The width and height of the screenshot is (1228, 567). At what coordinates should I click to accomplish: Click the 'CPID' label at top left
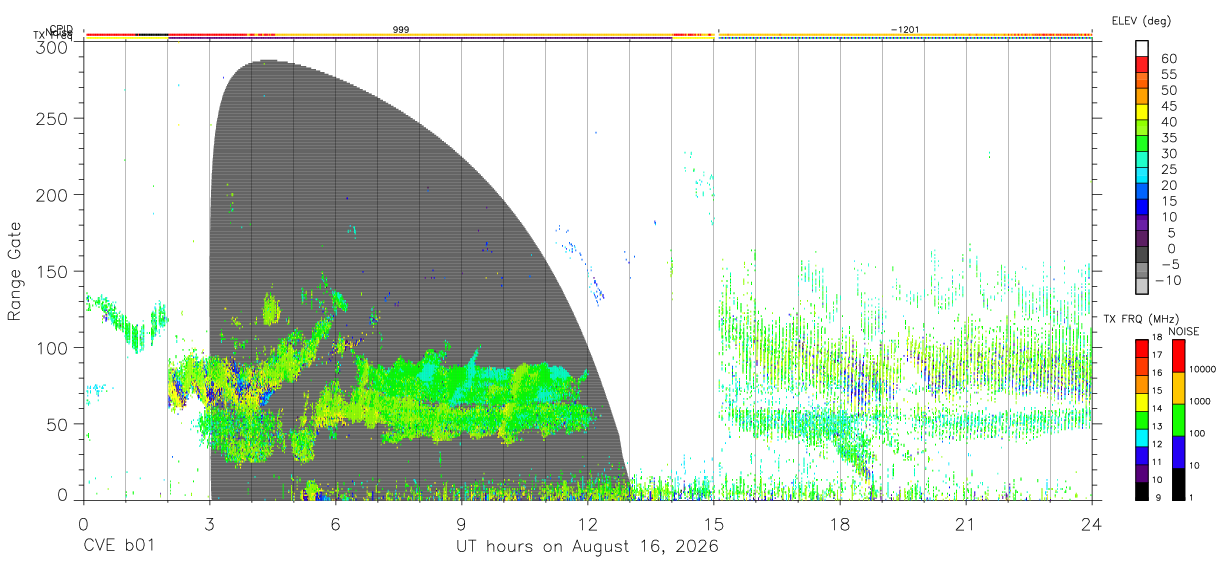click(61, 29)
